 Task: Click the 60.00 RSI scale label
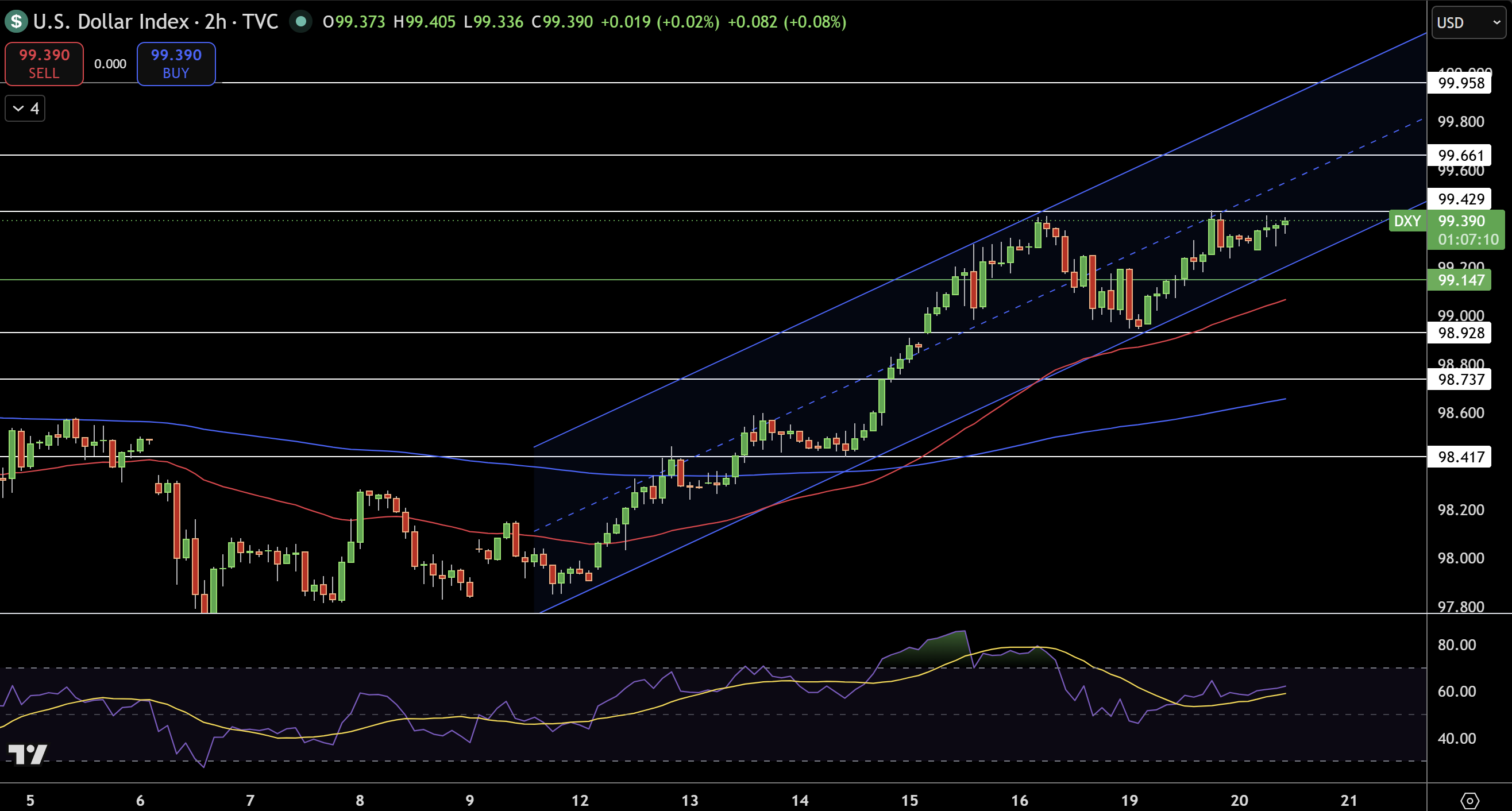pyautogui.click(x=1457, y=691)
